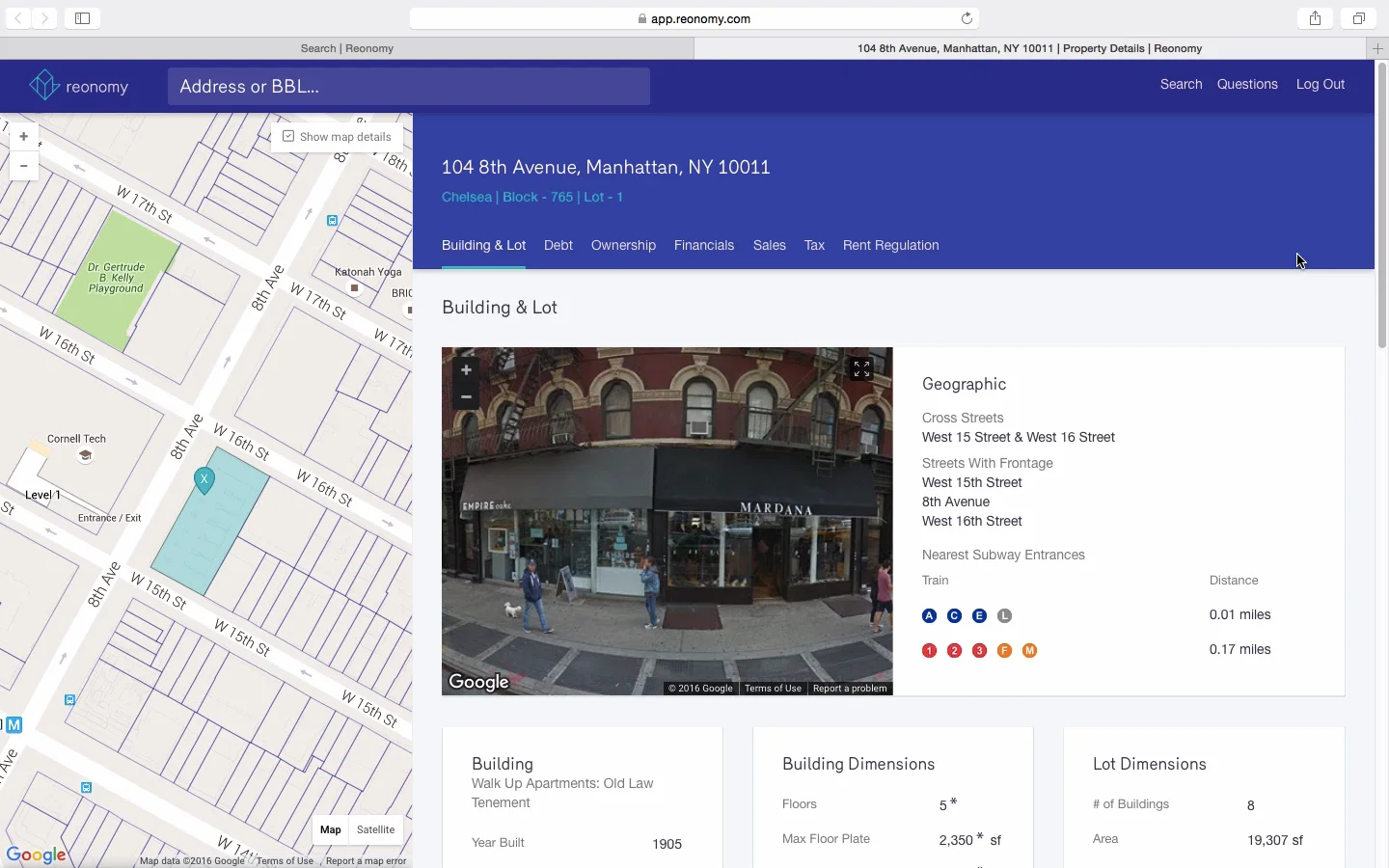Open the Rent Regulation tab
This screenshot has height=868, width=1389.
coord(890,245)
